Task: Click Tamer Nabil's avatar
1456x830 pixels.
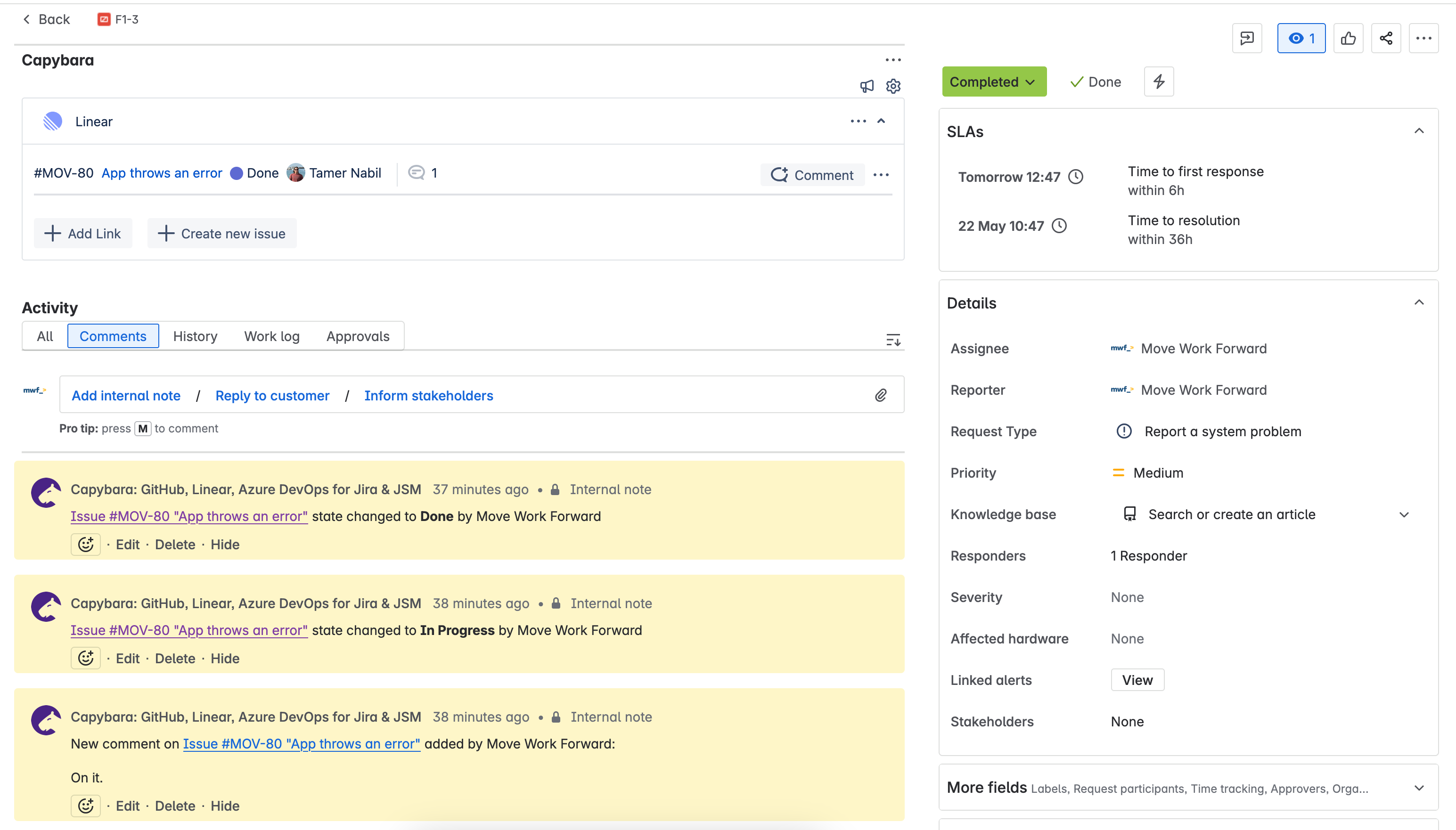Action: pyautogui.click(x=295, y=173)
